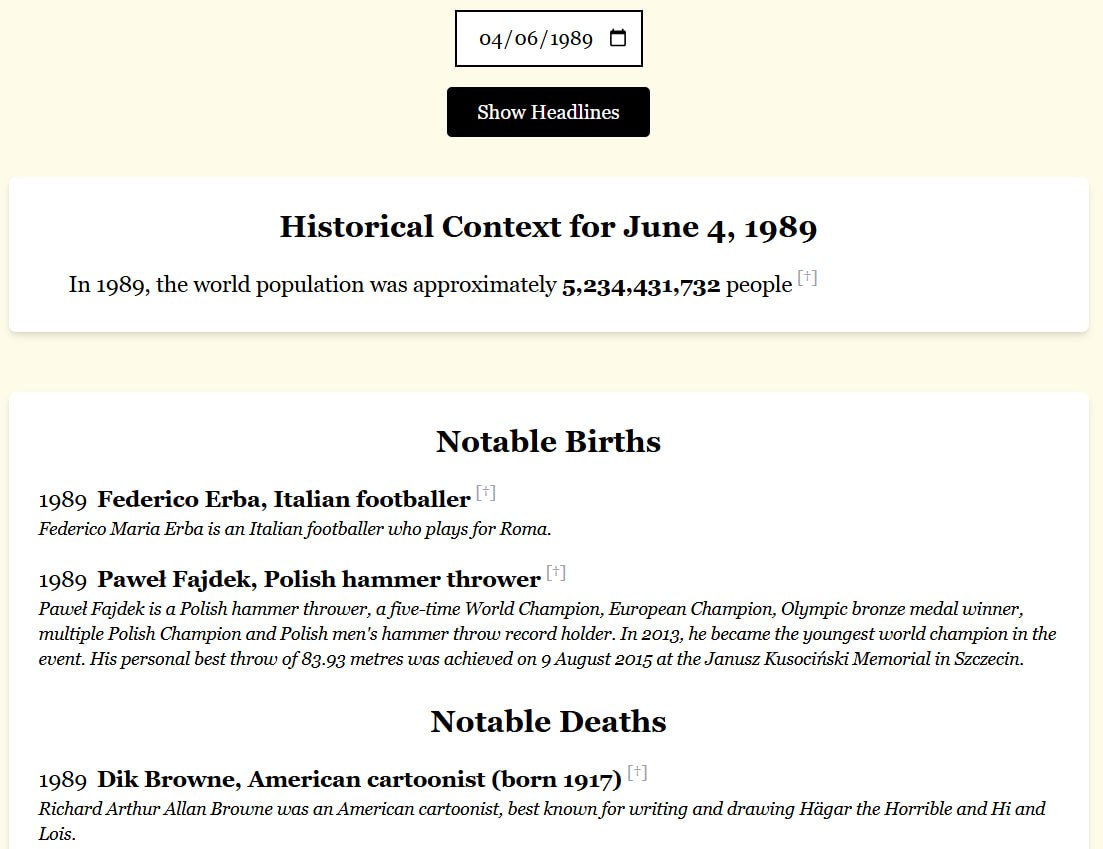The width and height of the screenshot is (1103, 849).
Task: Click the Historical Context for June 4, 1989 title
Action: coord(548,227)
